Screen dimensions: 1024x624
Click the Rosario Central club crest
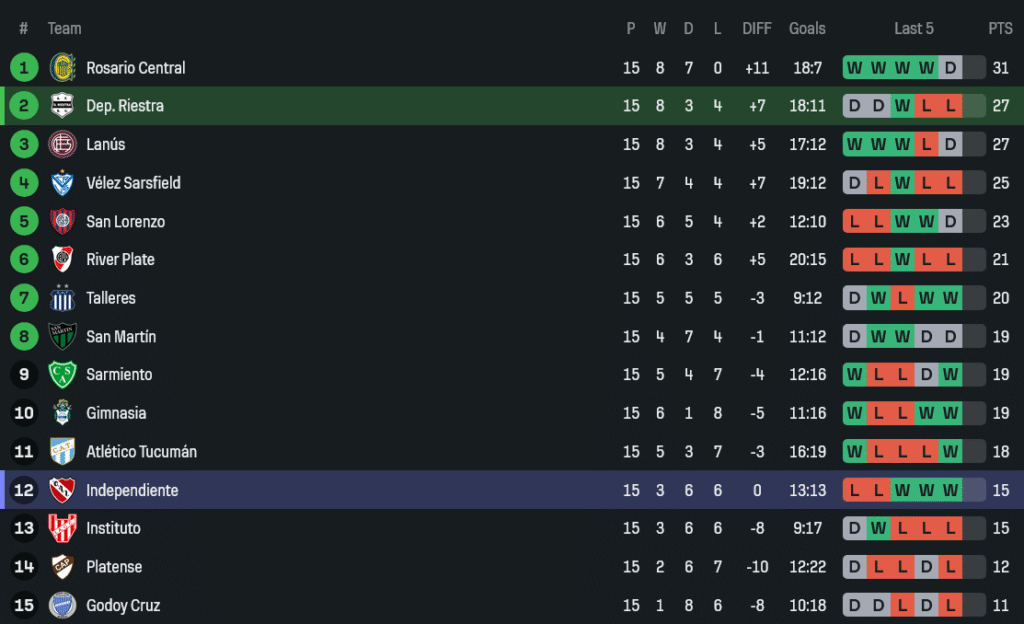[62, 68]
